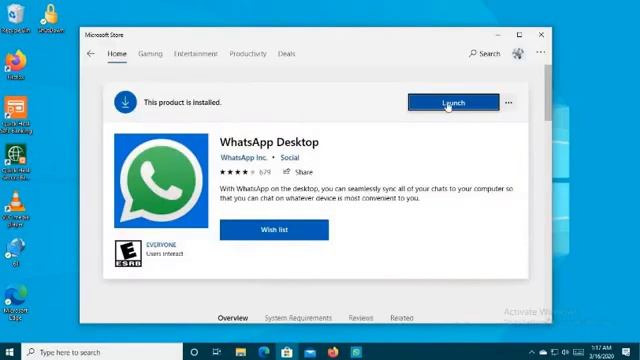Open Cortana from the taskbar circle
This screenshot has width=640, height=360.
click(x=194, y=352)
